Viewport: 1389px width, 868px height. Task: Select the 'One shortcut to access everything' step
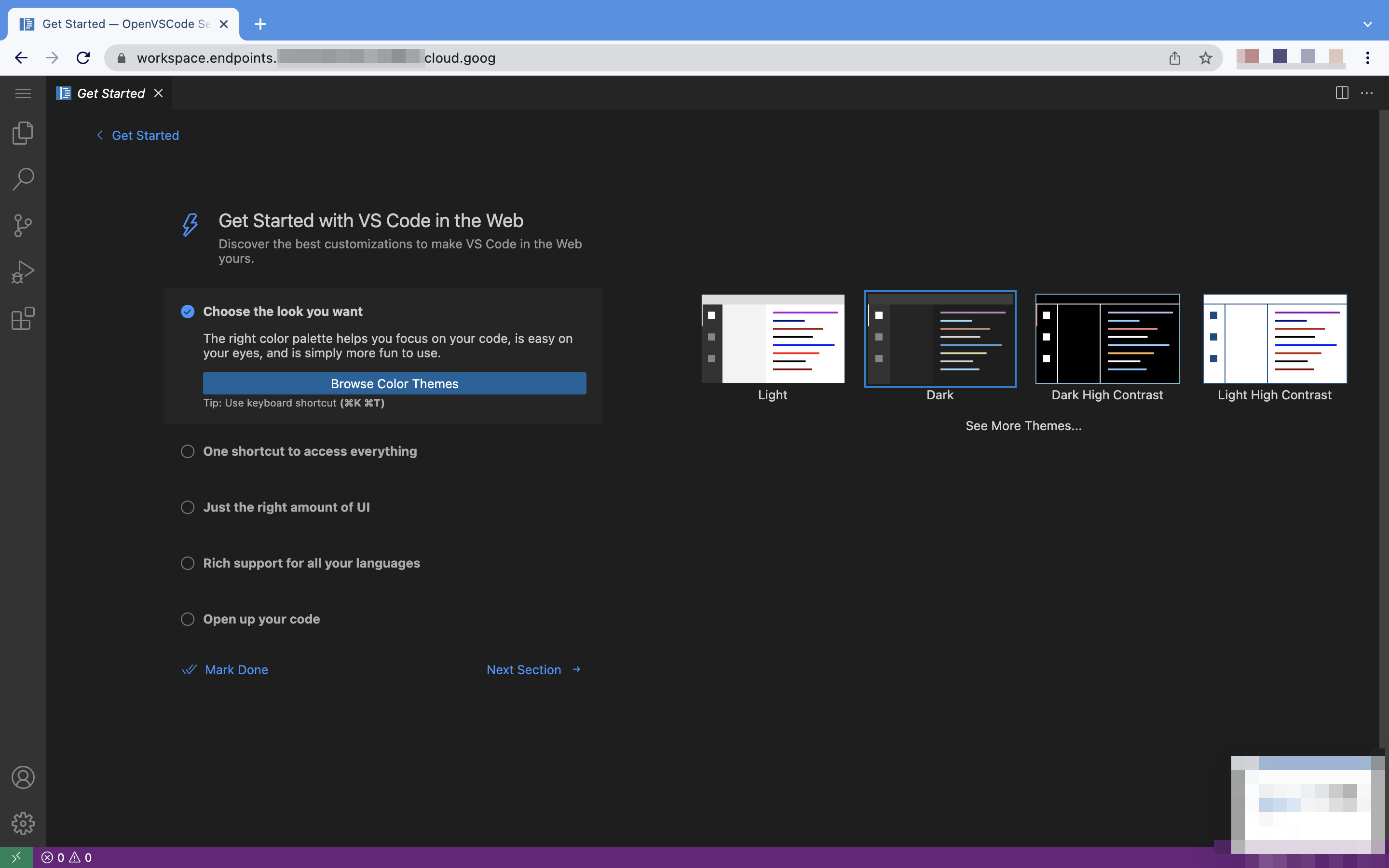coord(309,451)
